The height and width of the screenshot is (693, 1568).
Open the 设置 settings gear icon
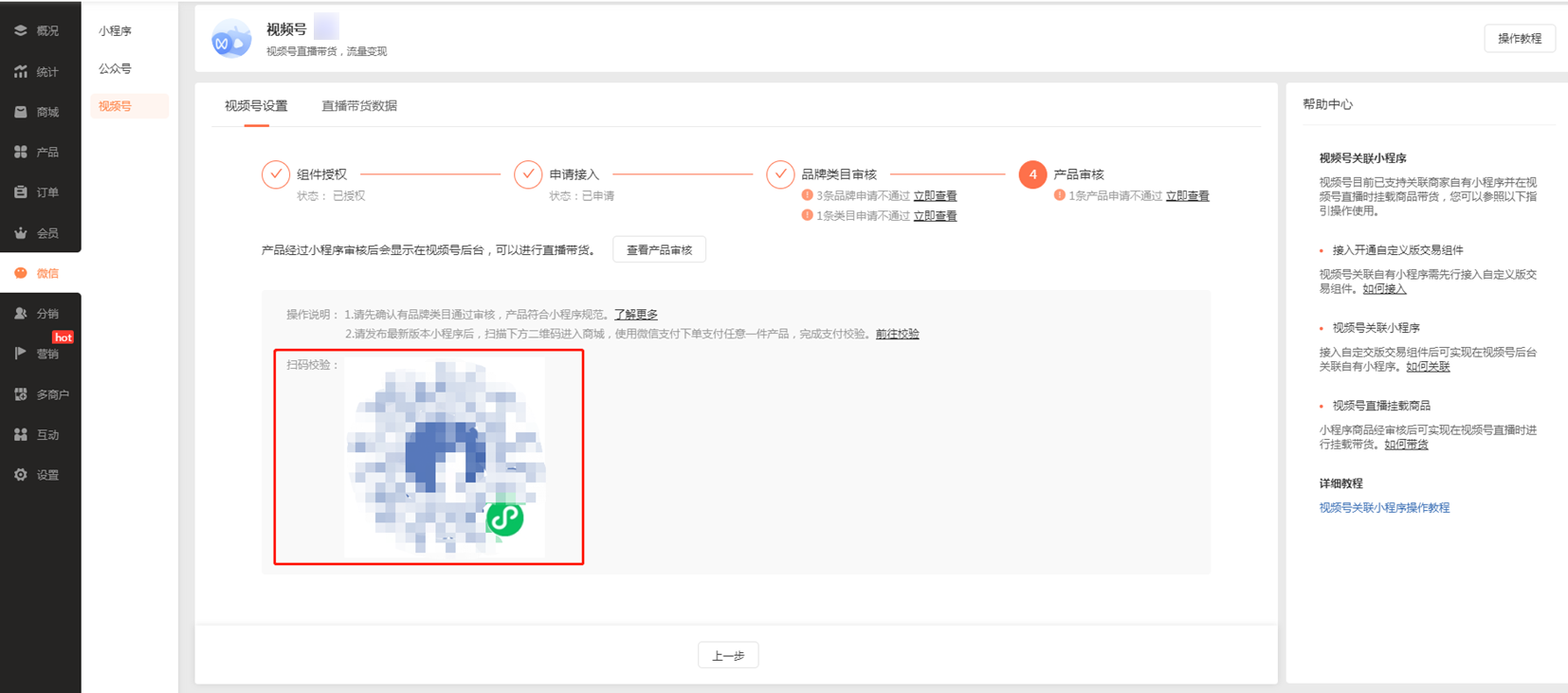20,475
